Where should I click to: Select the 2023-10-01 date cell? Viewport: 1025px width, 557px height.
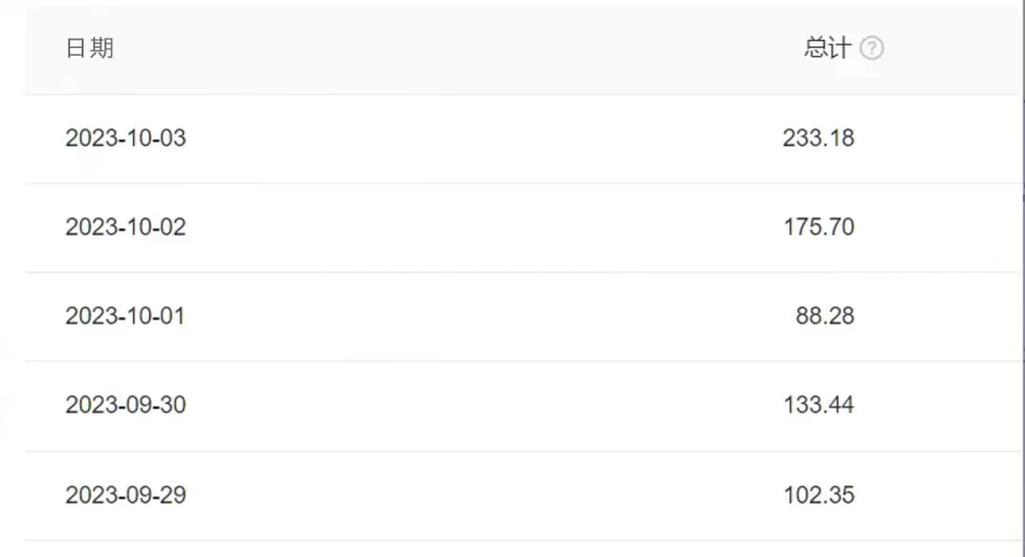pyautogui.click(x=125, y=316)
